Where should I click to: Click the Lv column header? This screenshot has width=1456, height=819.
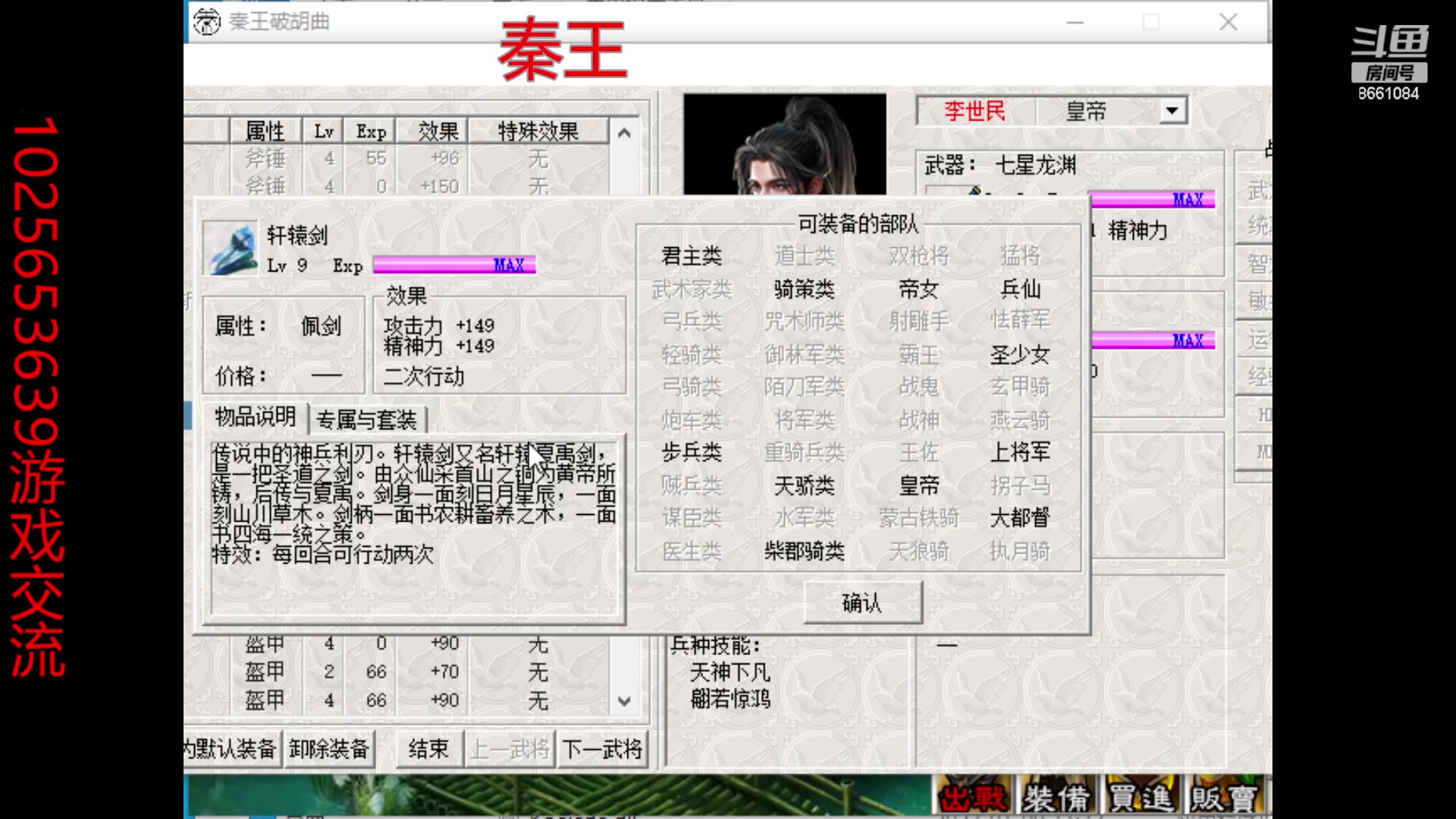324,131
